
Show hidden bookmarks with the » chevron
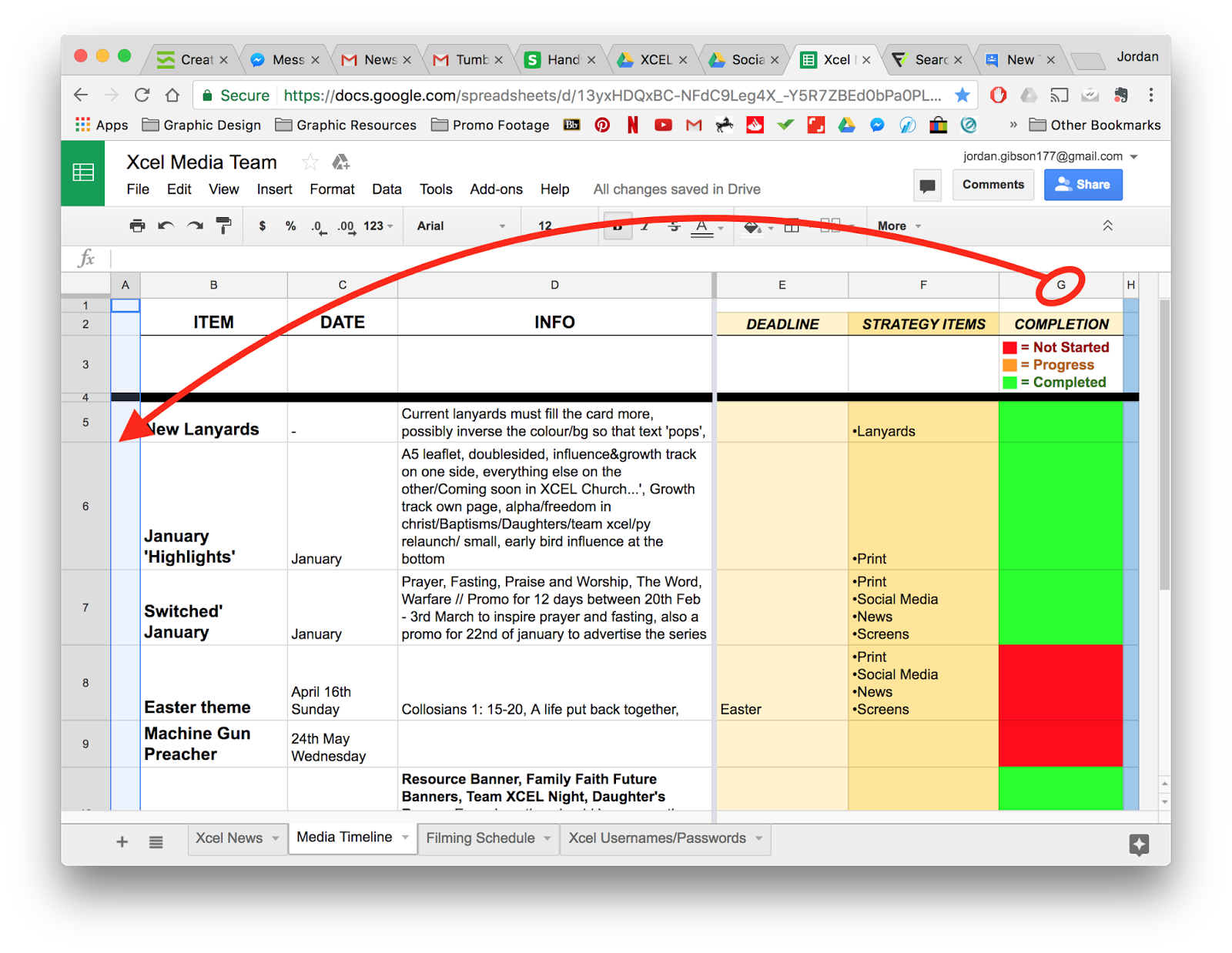[1013, 125]
